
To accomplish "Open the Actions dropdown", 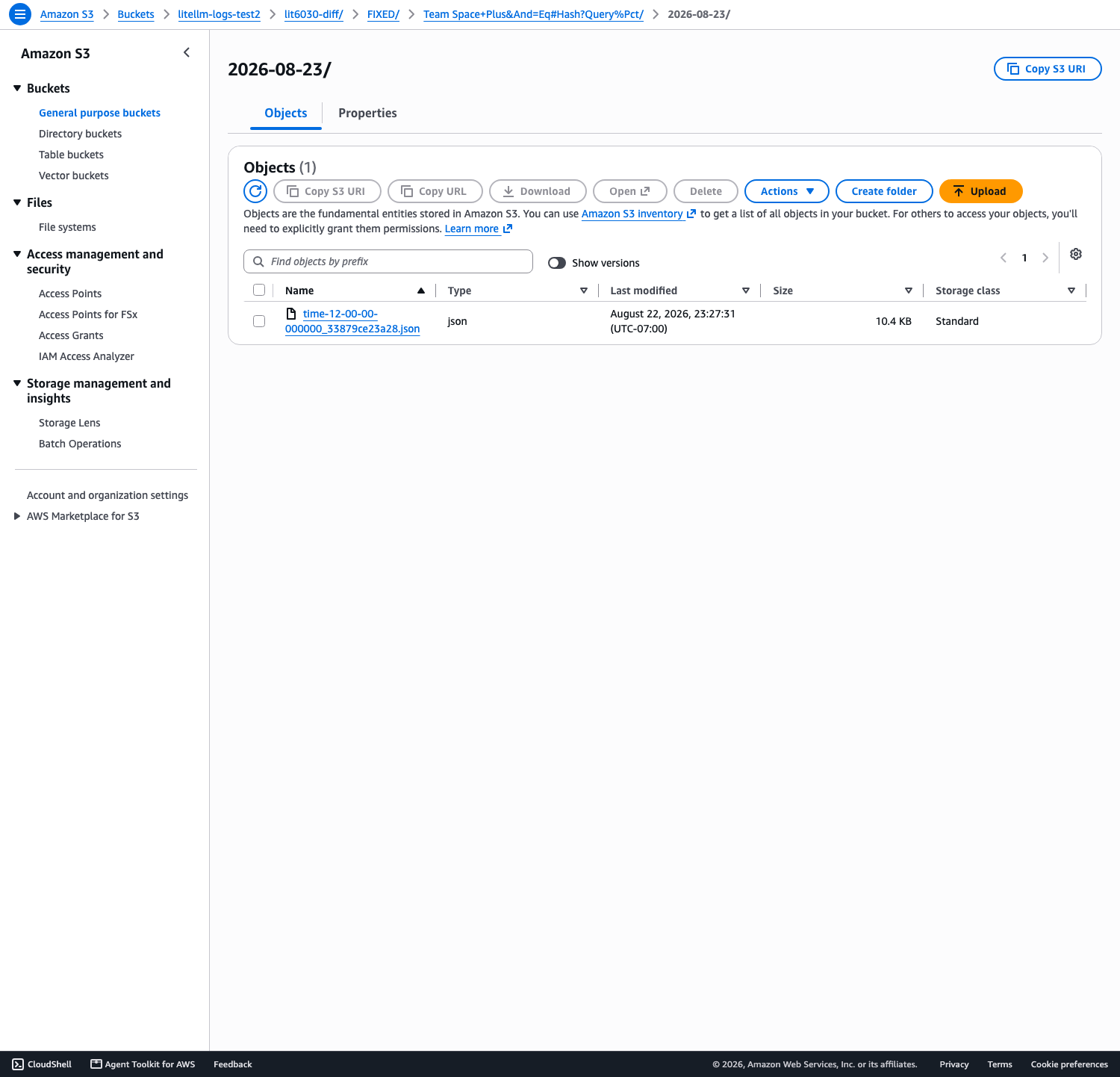I will (x=787, y=191).
